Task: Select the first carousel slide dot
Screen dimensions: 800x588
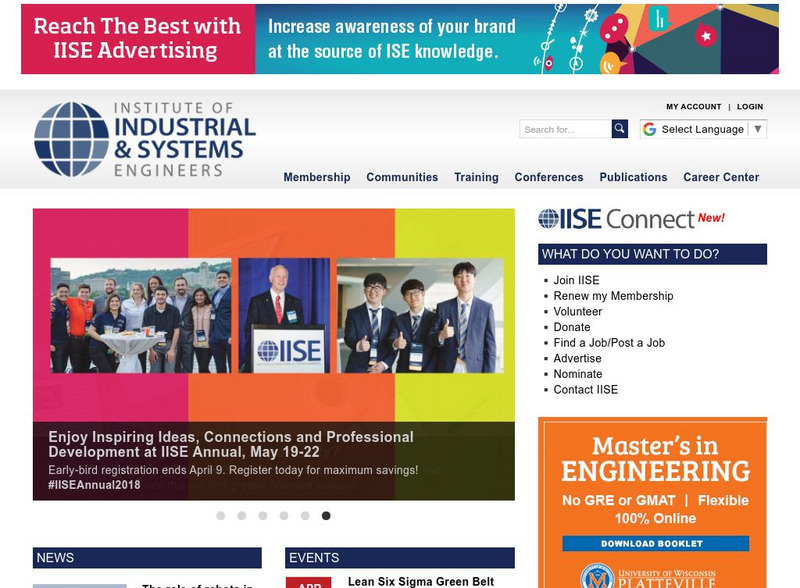Action: (x=220, y=516)
